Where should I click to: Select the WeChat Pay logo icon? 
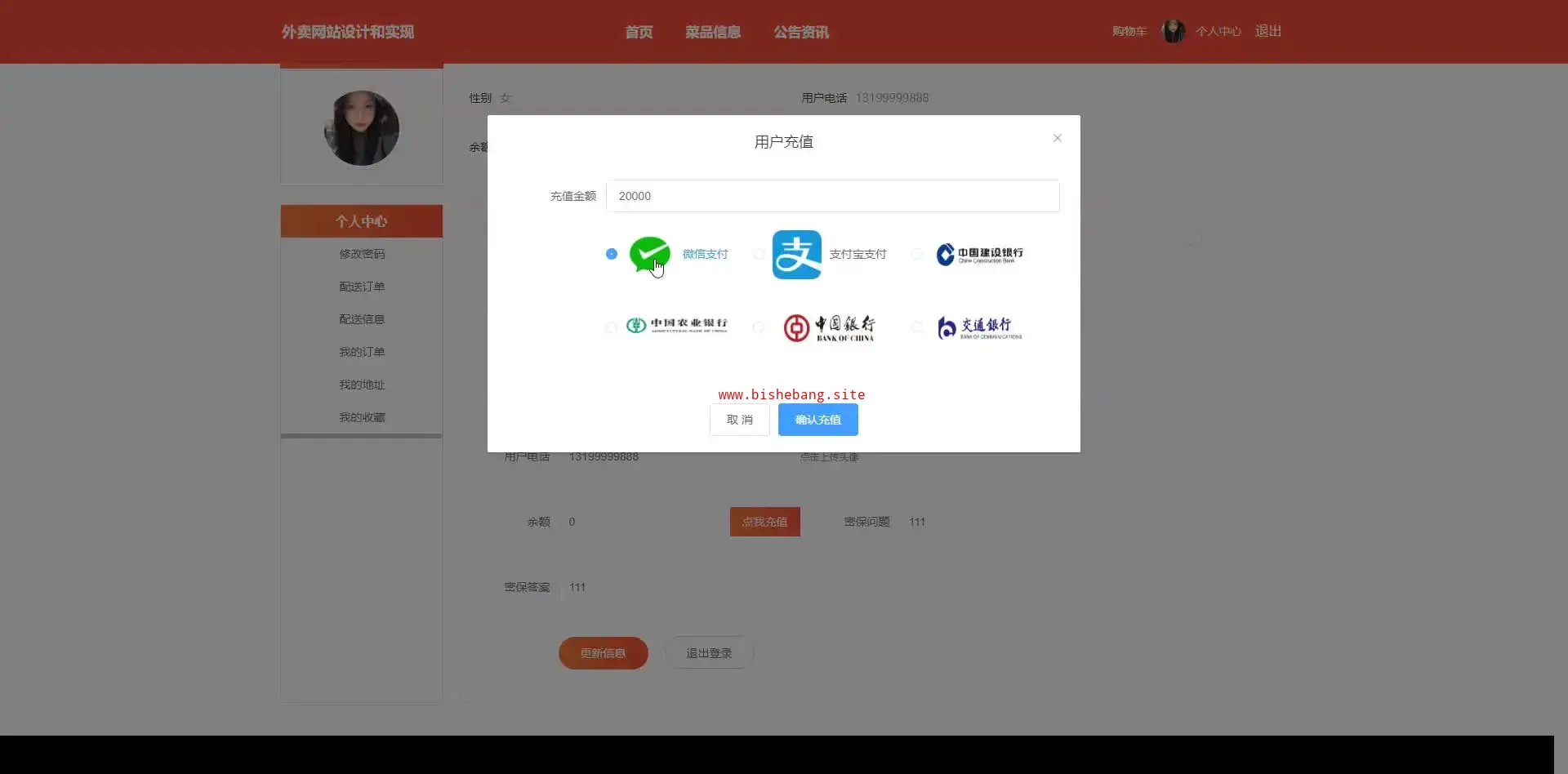(650, 254)
